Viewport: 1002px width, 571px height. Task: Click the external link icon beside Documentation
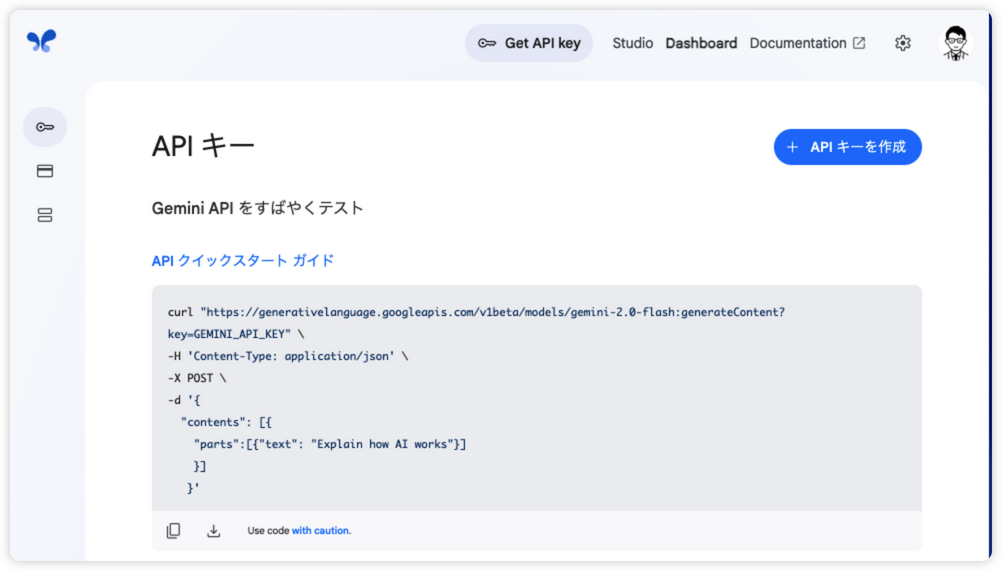click(x=859, y=43)
